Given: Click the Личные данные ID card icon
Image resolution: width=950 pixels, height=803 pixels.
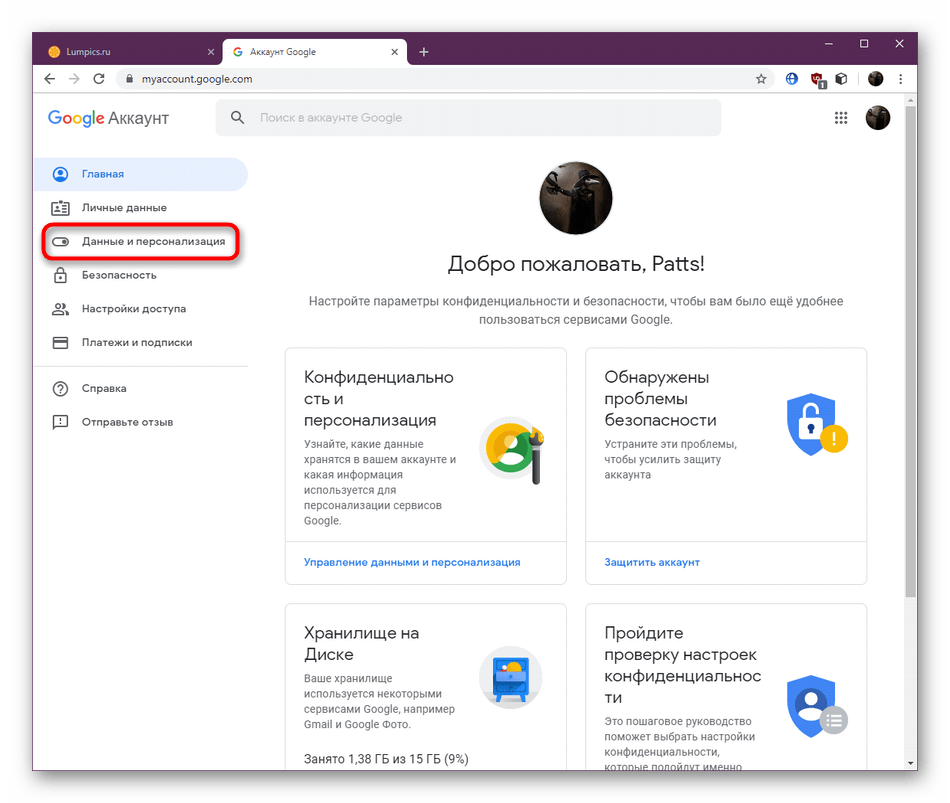Looking at the screenshot, I should tap(61, 208).
